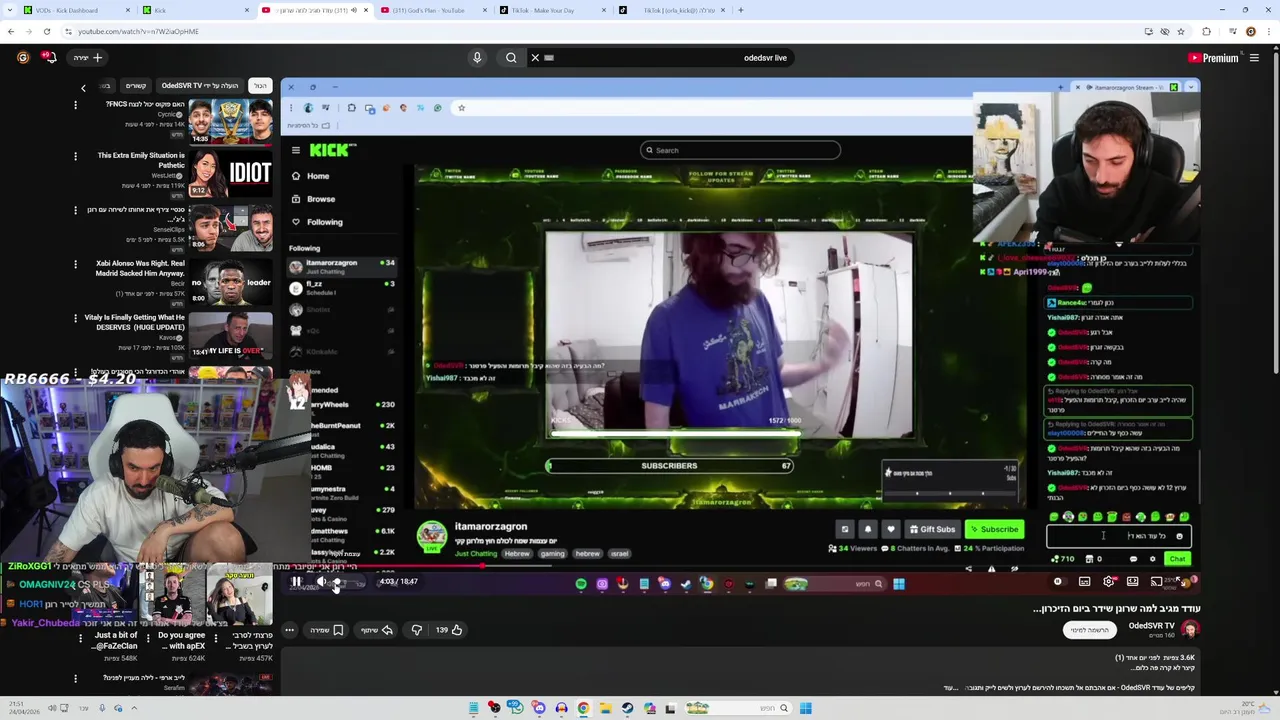Open OdedSVR TV channel name link
The width and height of the screenshot is (1280, 720).
1151,626
